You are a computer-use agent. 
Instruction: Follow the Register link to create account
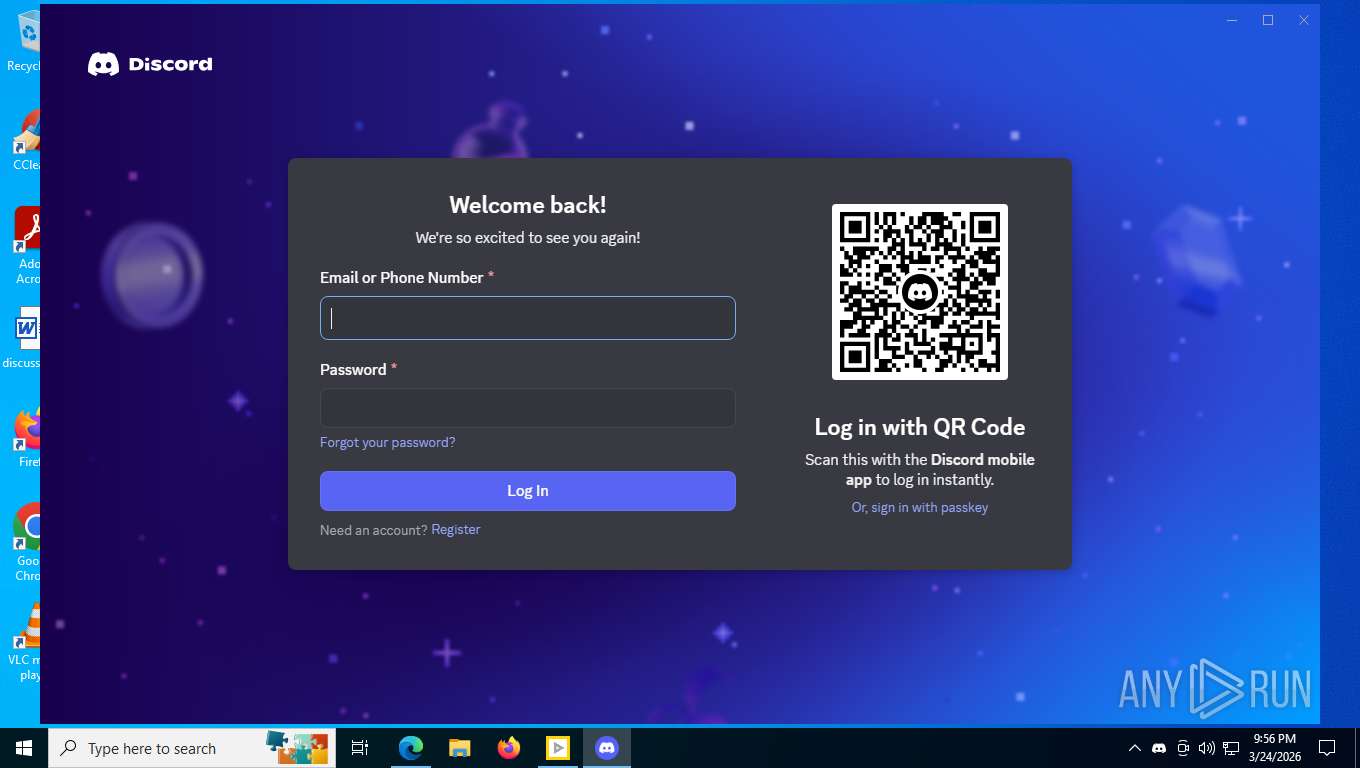coord(456,529)
